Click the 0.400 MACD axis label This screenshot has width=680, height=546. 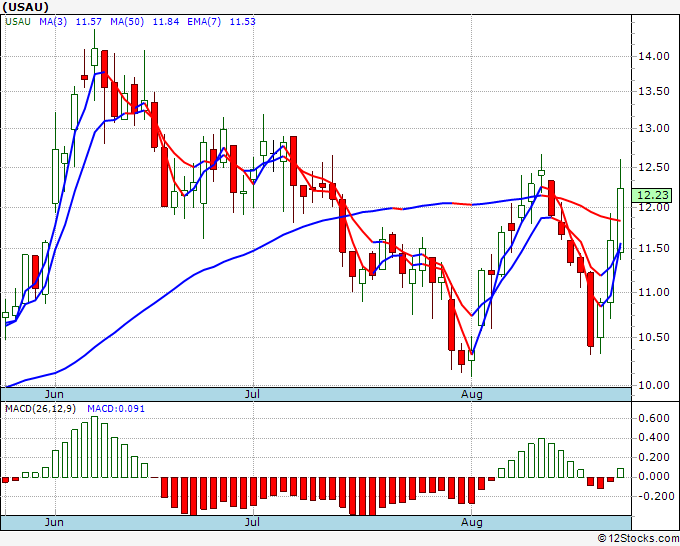[x=654, y=438]
